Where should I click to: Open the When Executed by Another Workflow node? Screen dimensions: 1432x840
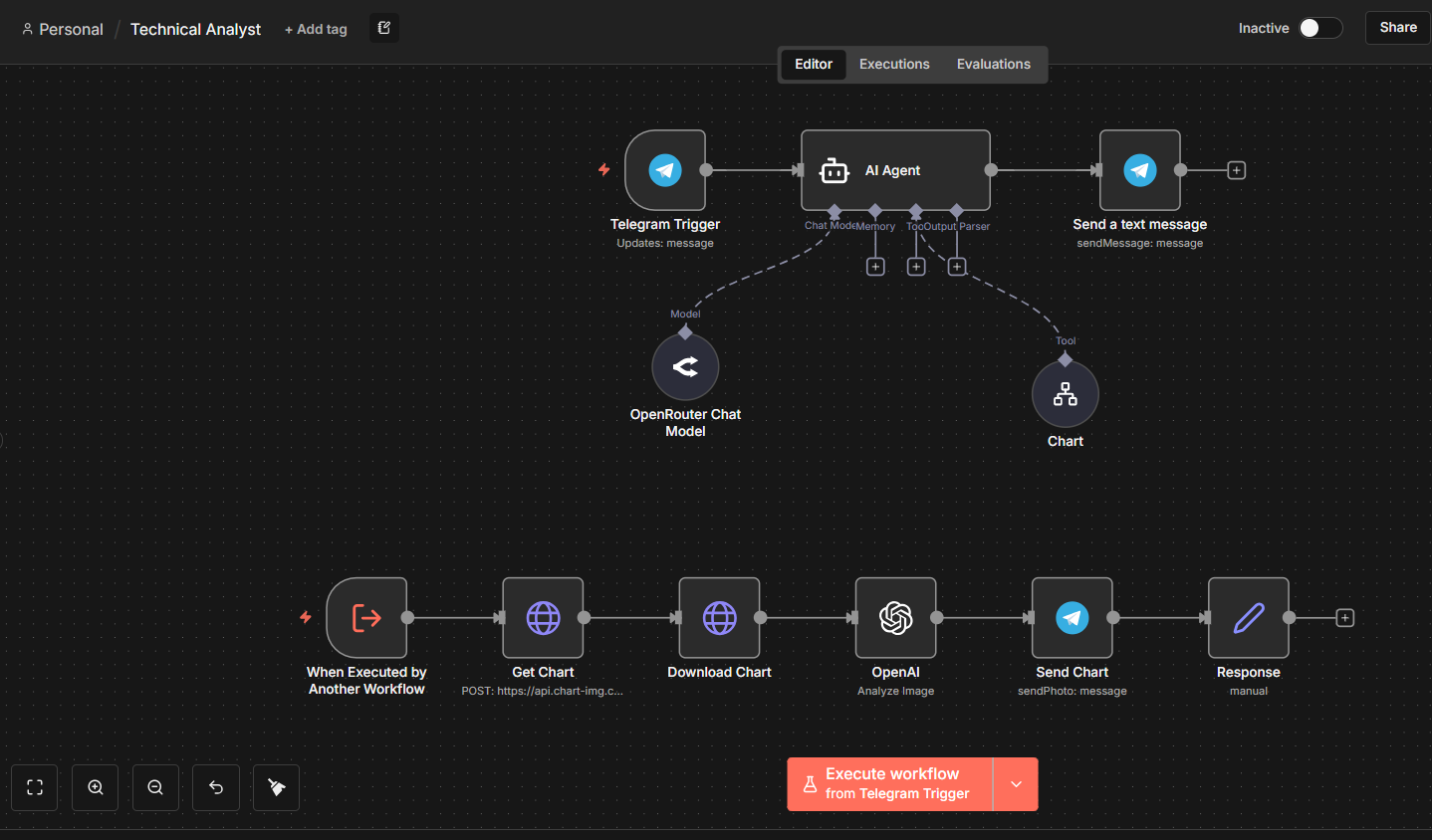tap(366, 617)
